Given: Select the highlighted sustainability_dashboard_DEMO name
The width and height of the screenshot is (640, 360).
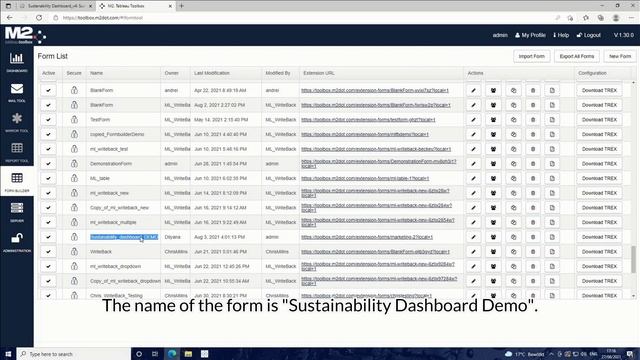Looking at the screenshot, I should [124, 237].
